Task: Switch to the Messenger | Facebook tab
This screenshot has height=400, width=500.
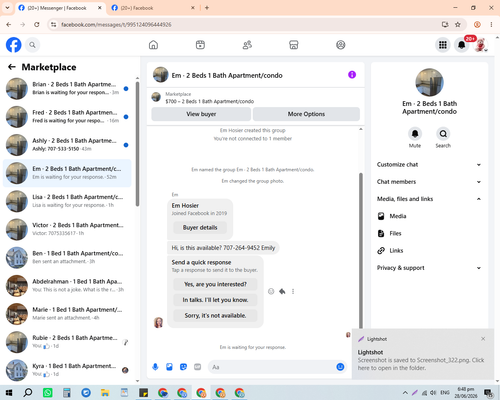Action: 57,8
